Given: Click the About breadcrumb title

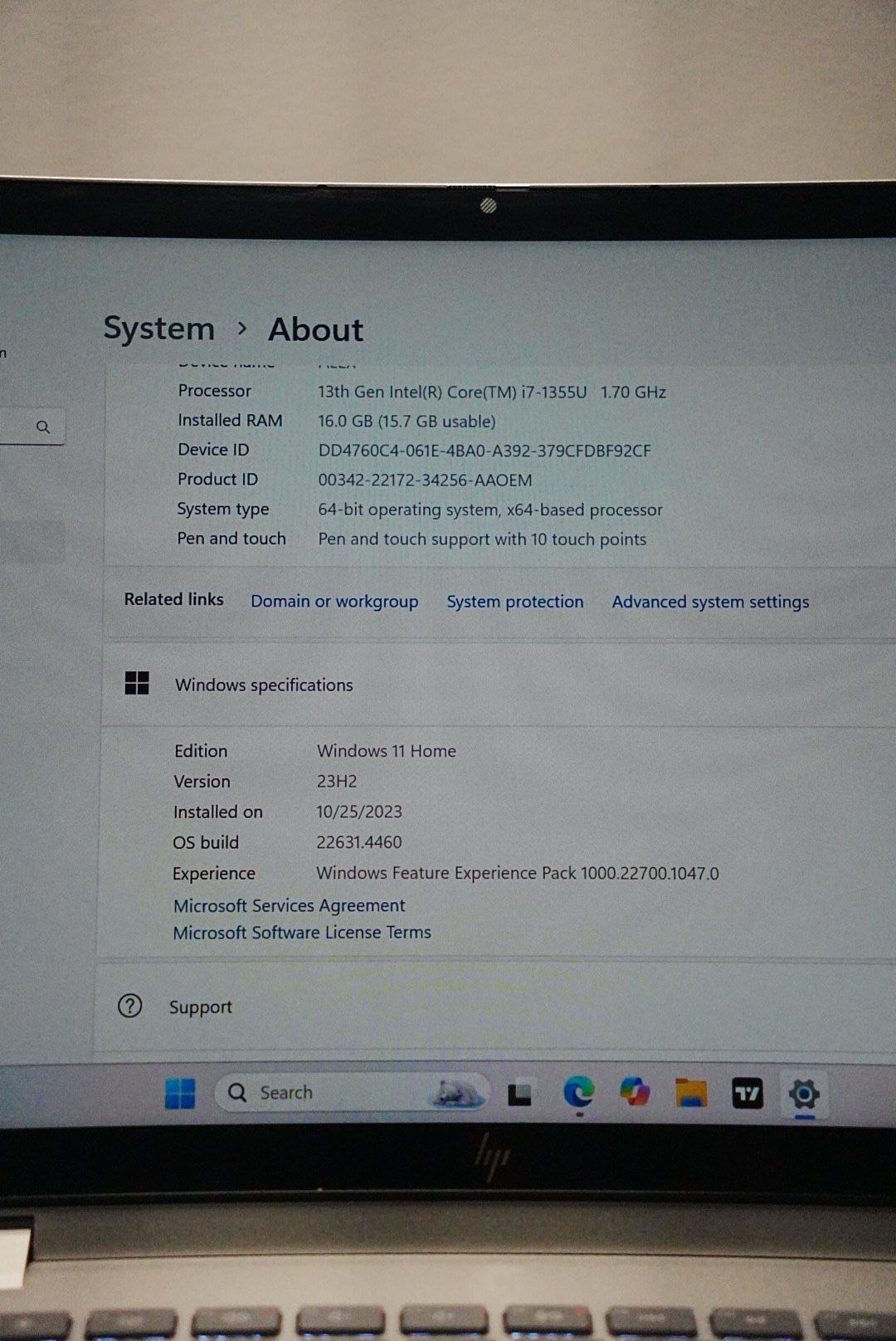Looking at the screenshot, I should pos(315,330).
